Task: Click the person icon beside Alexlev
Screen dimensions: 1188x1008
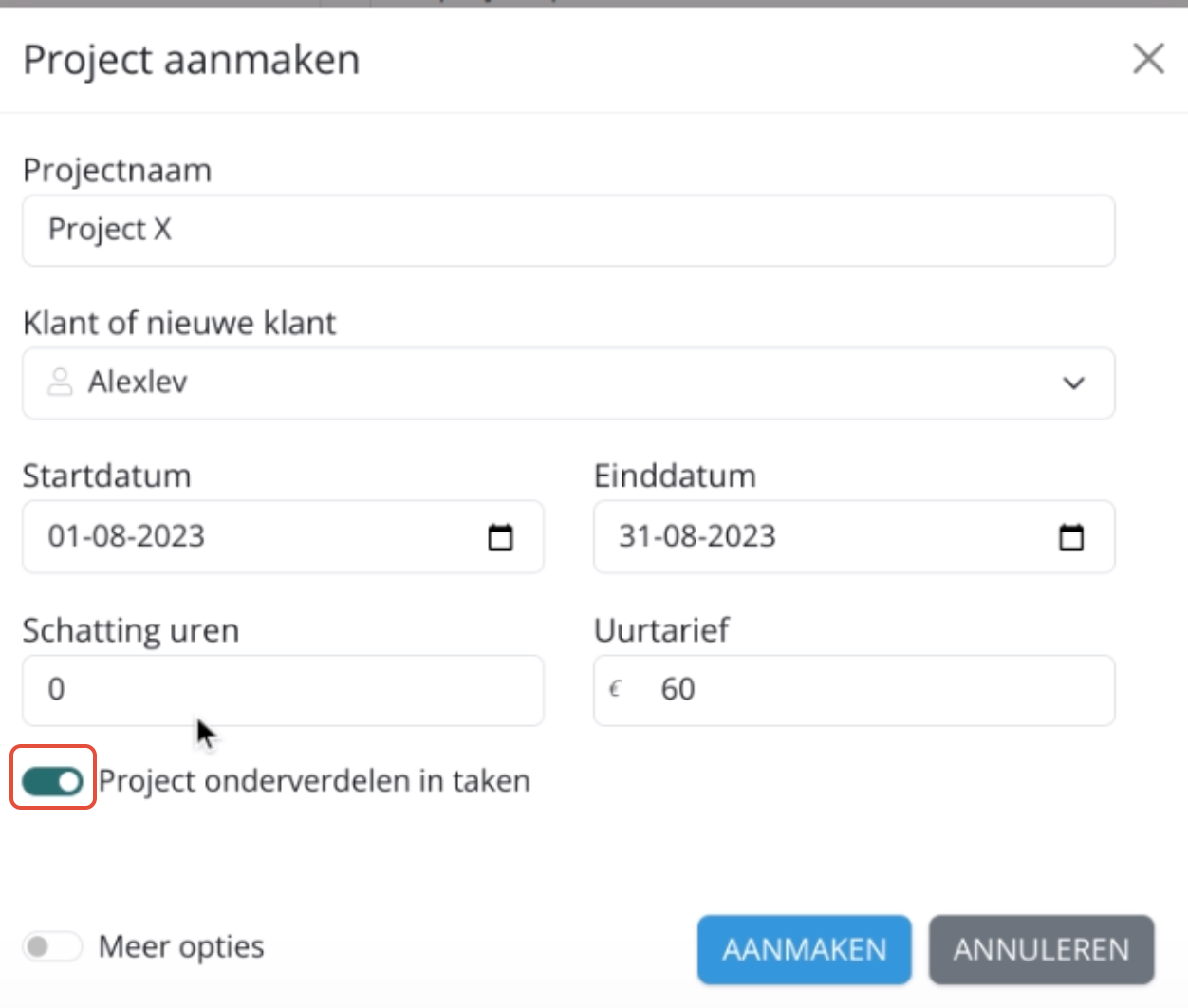Action: point(60,383)
